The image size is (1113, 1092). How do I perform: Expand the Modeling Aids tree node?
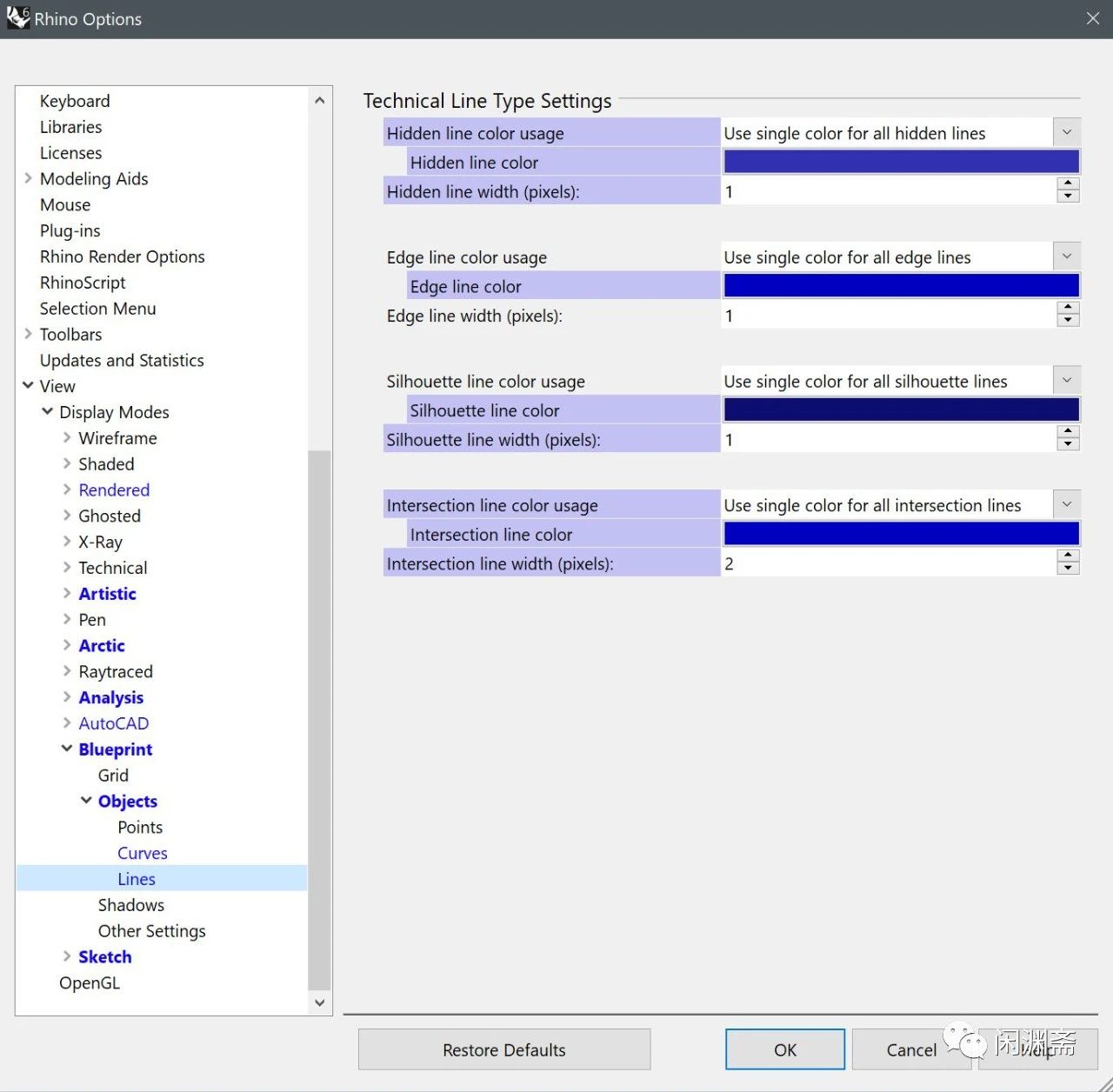[x=28, y=178]
